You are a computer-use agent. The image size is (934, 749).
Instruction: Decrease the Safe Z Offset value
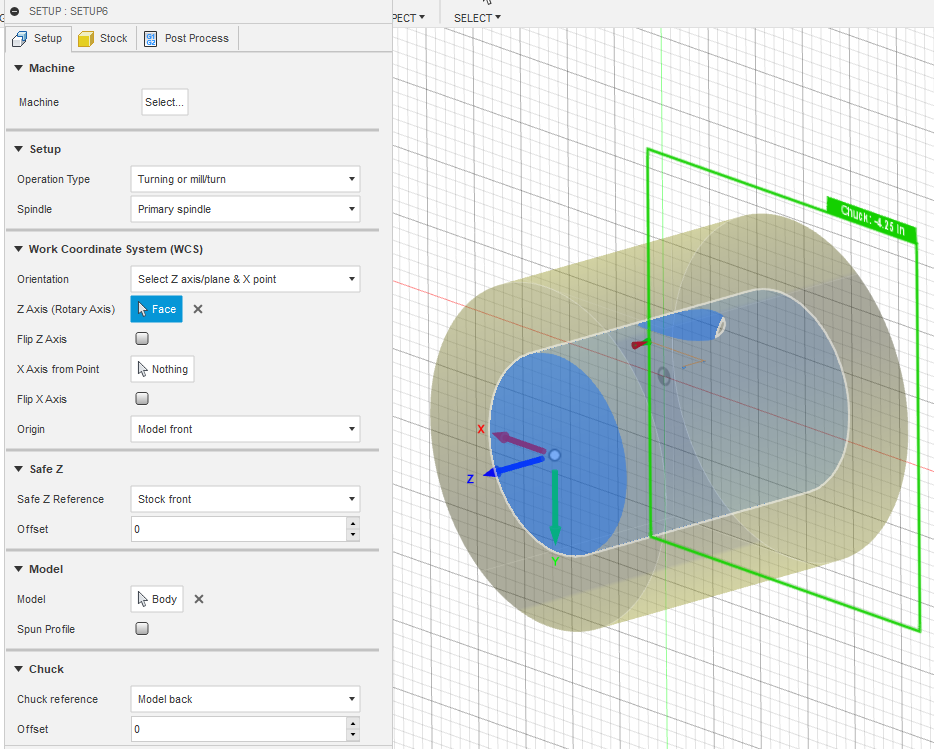(353, 535)
